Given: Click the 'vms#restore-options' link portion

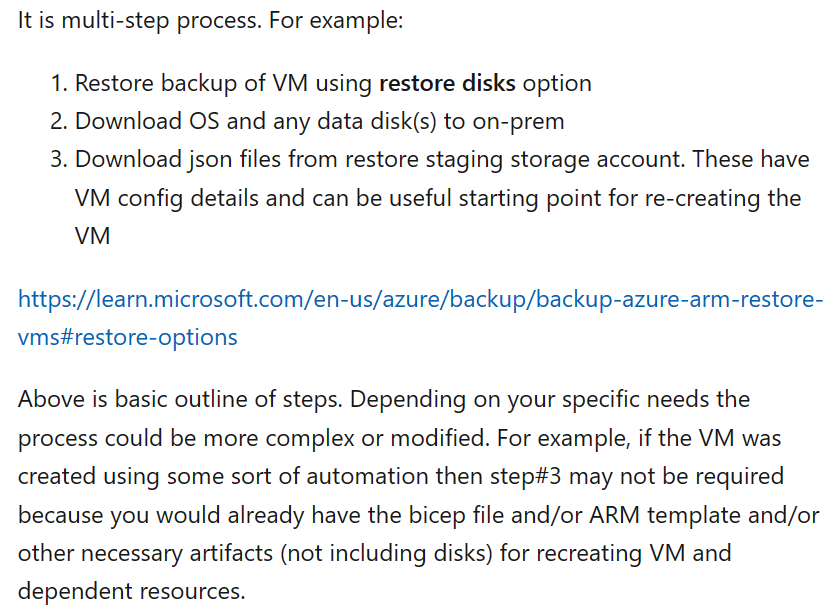Looking at the screenshot, I should coord(128,337).
